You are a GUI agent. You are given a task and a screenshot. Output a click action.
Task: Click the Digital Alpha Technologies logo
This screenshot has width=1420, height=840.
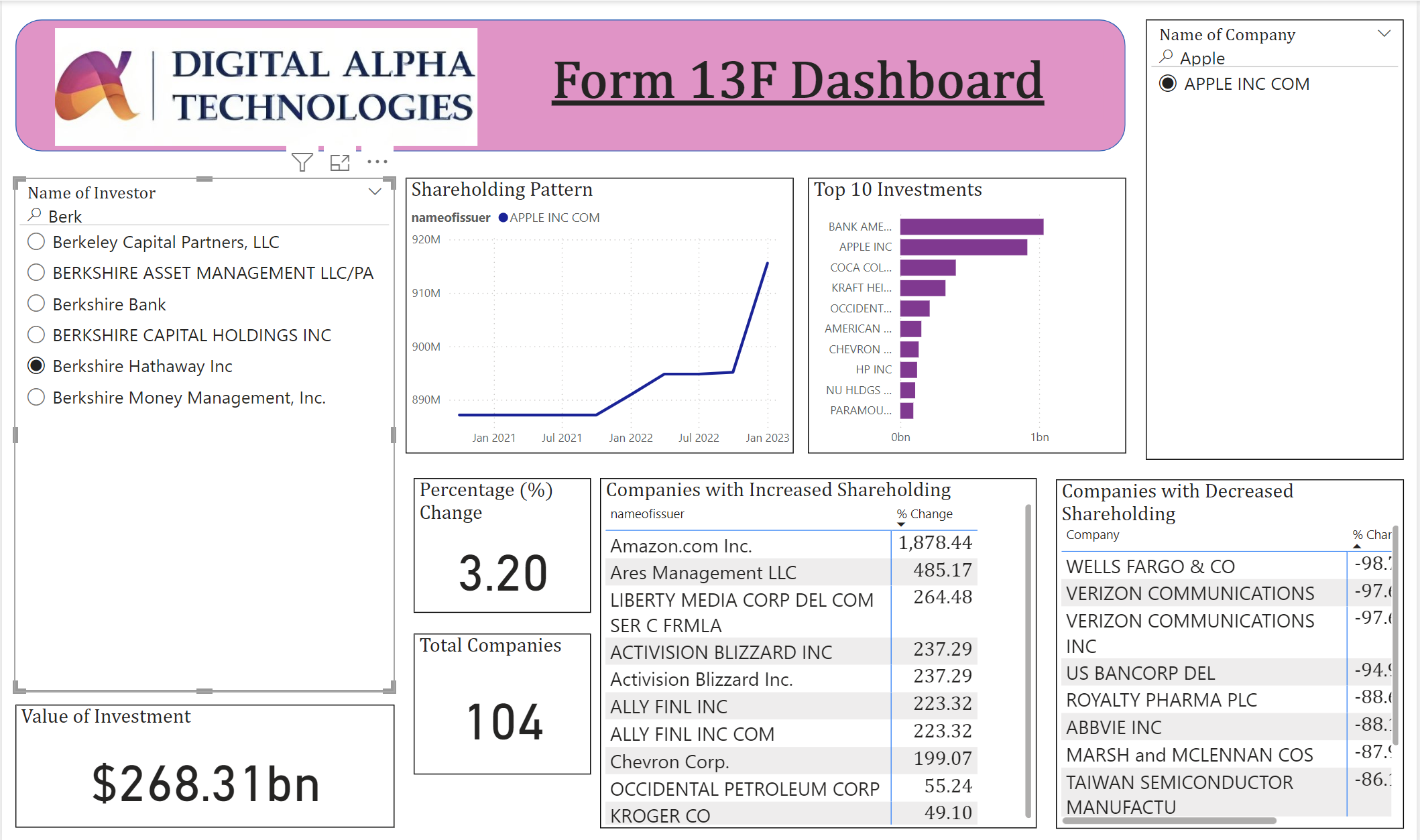266,87
